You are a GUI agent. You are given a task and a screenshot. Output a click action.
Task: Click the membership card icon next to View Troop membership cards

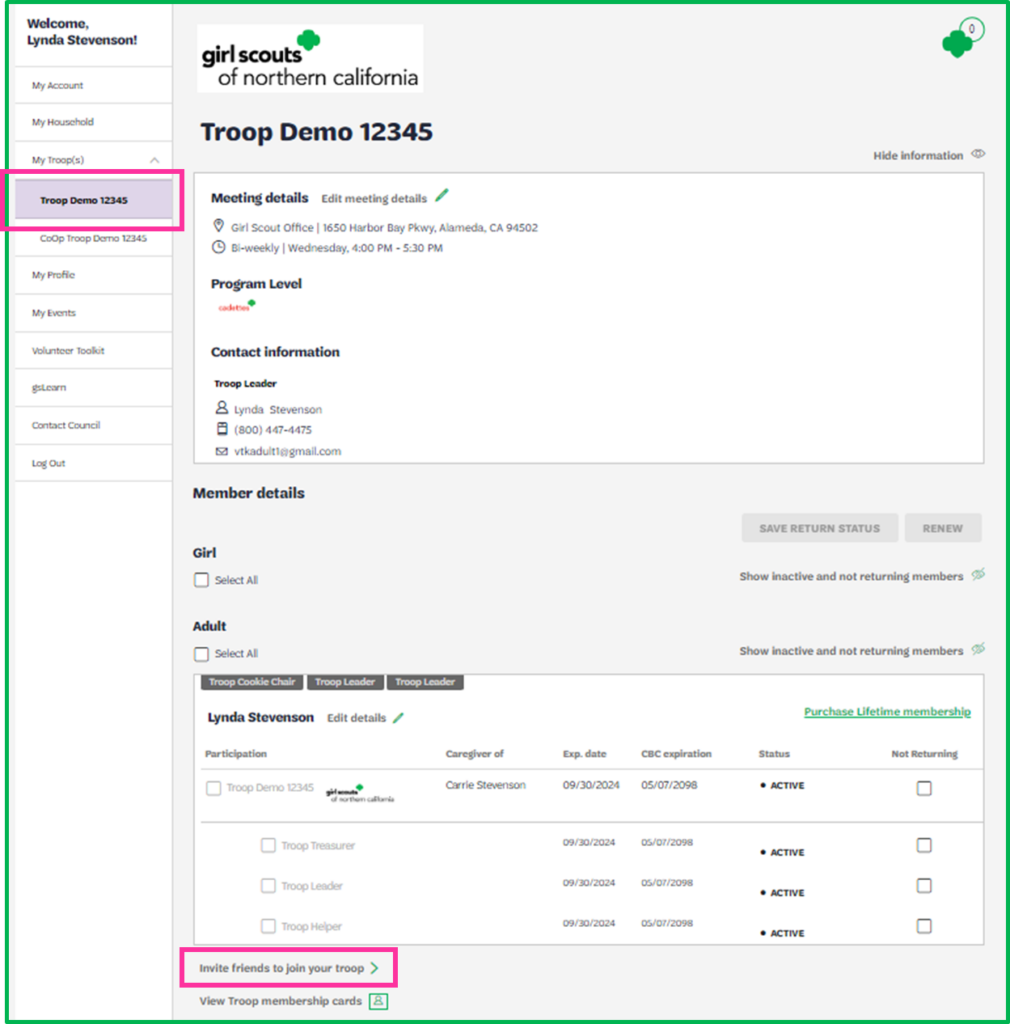click(379, 1001)
